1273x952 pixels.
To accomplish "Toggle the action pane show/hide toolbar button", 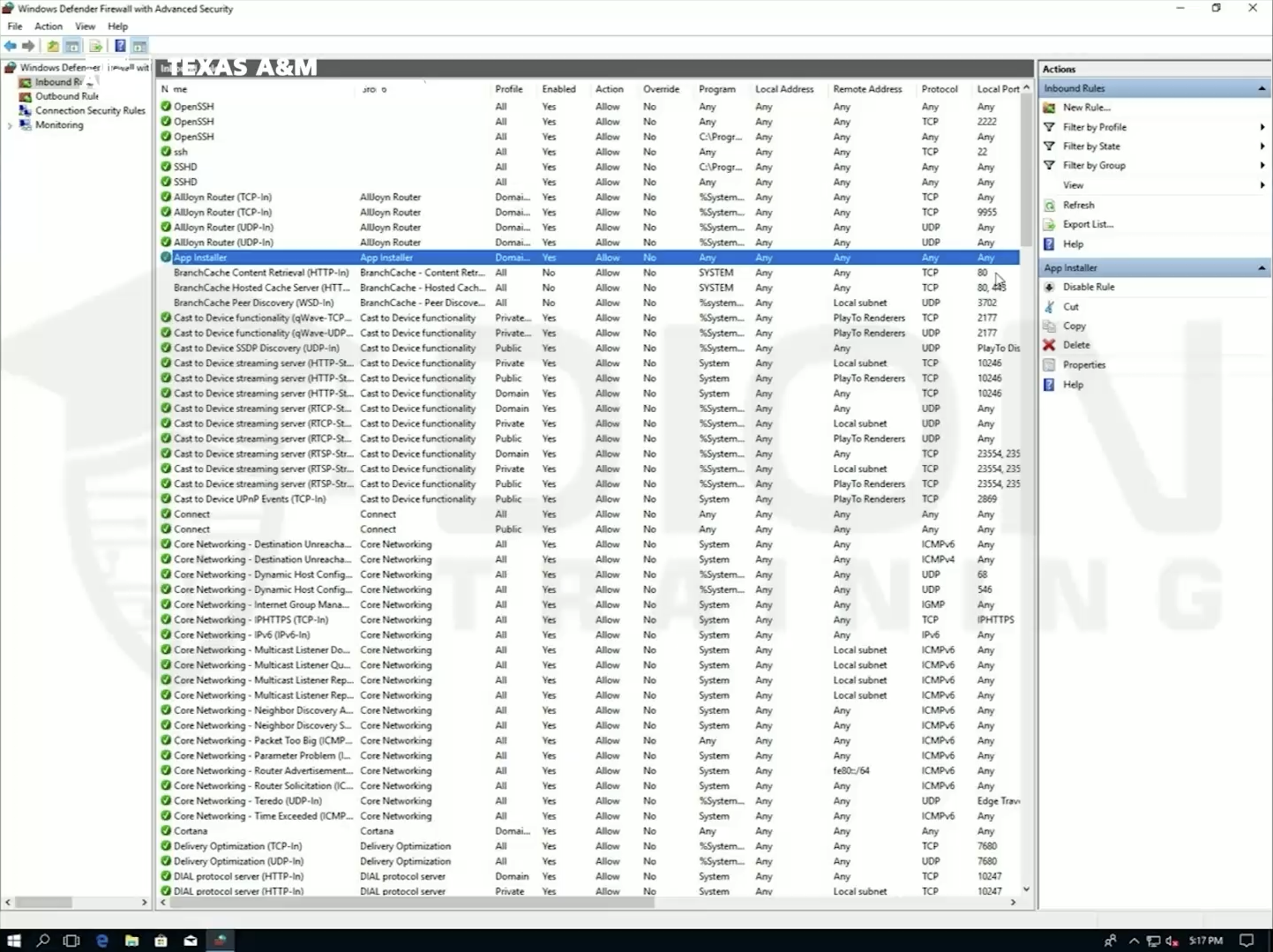I will 139,46.
